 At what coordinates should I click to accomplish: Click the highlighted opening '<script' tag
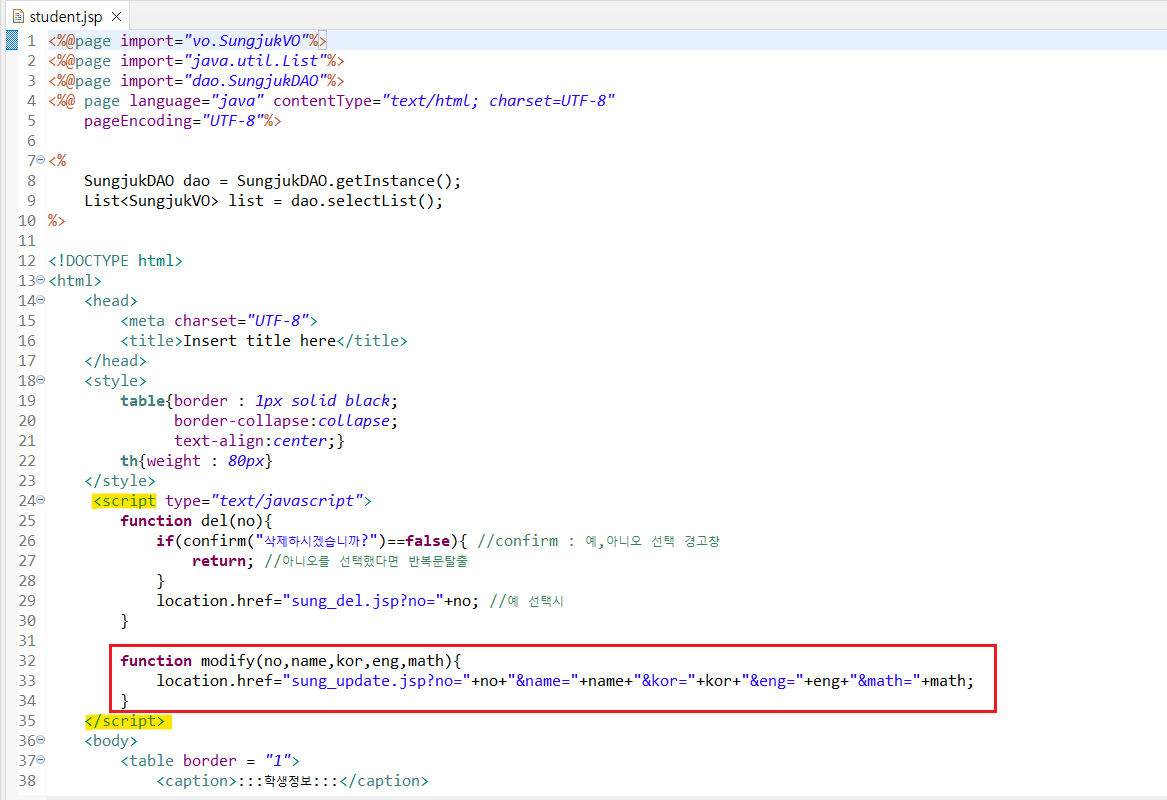124,501
